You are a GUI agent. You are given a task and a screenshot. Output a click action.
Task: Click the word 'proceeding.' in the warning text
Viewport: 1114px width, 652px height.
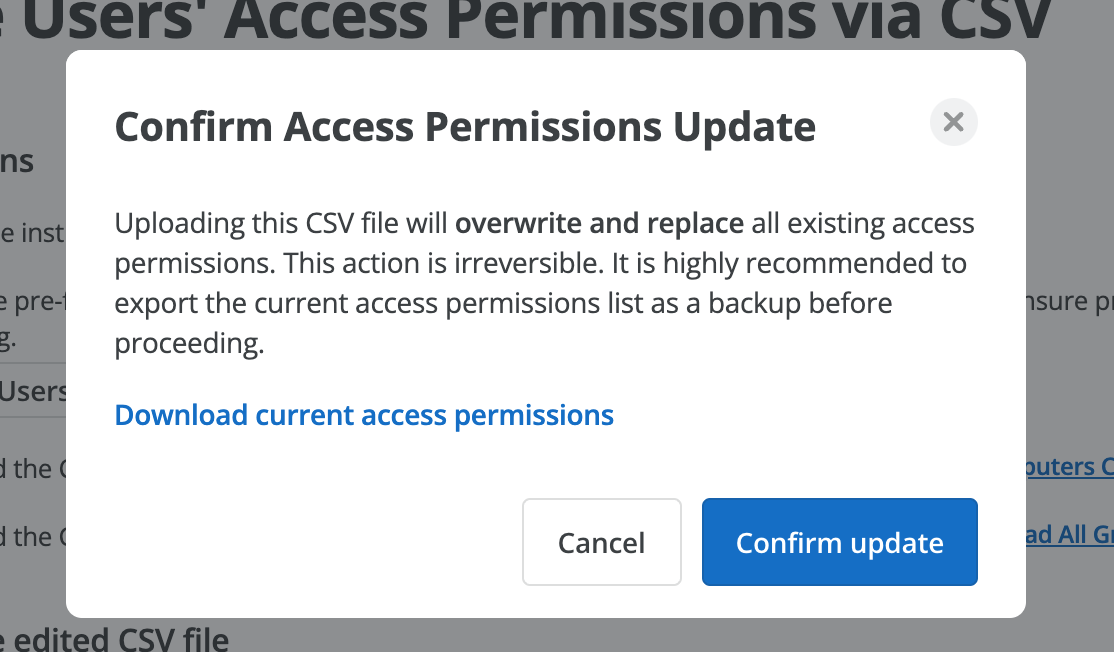click(x=189, y=344)
